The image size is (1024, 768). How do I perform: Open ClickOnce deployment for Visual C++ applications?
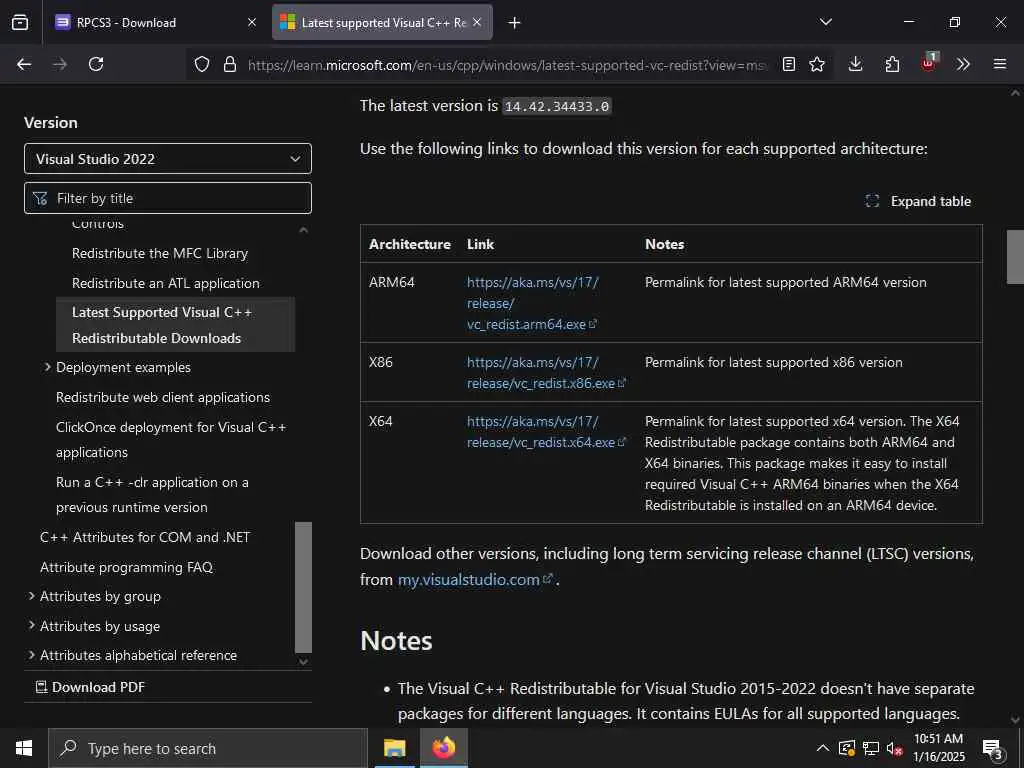[x=171, y=440]
